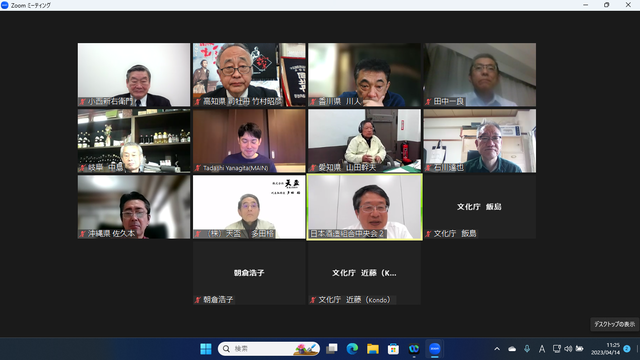
Task: Open the Webex app in the taskbar
Action: point(414,349)
